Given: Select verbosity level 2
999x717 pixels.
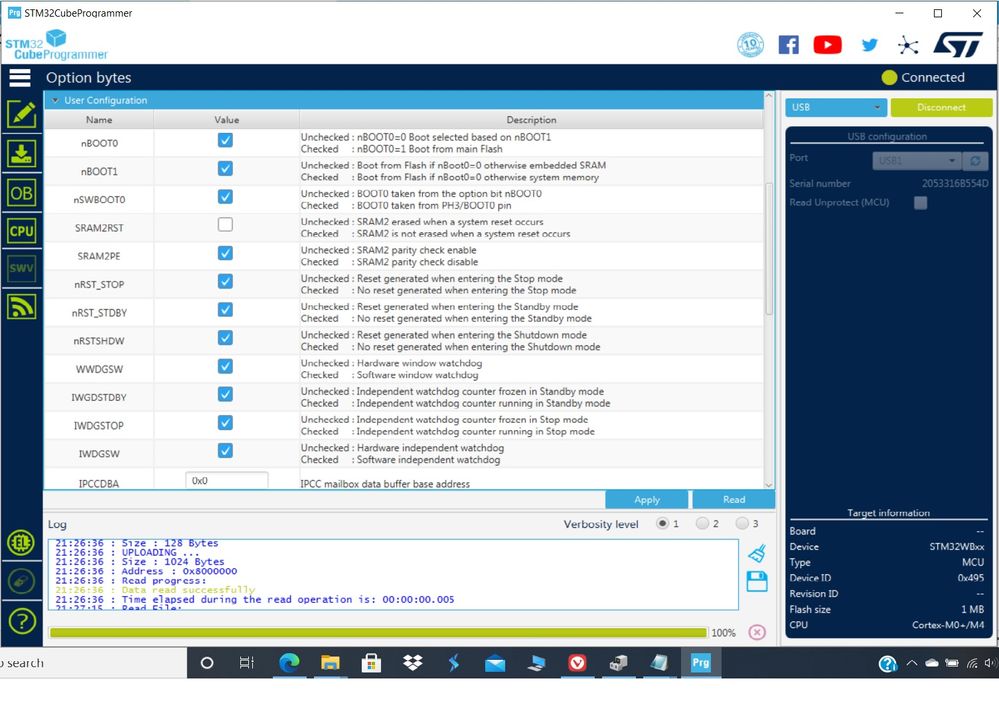Looking at the screenshot, I should point(702,523).
